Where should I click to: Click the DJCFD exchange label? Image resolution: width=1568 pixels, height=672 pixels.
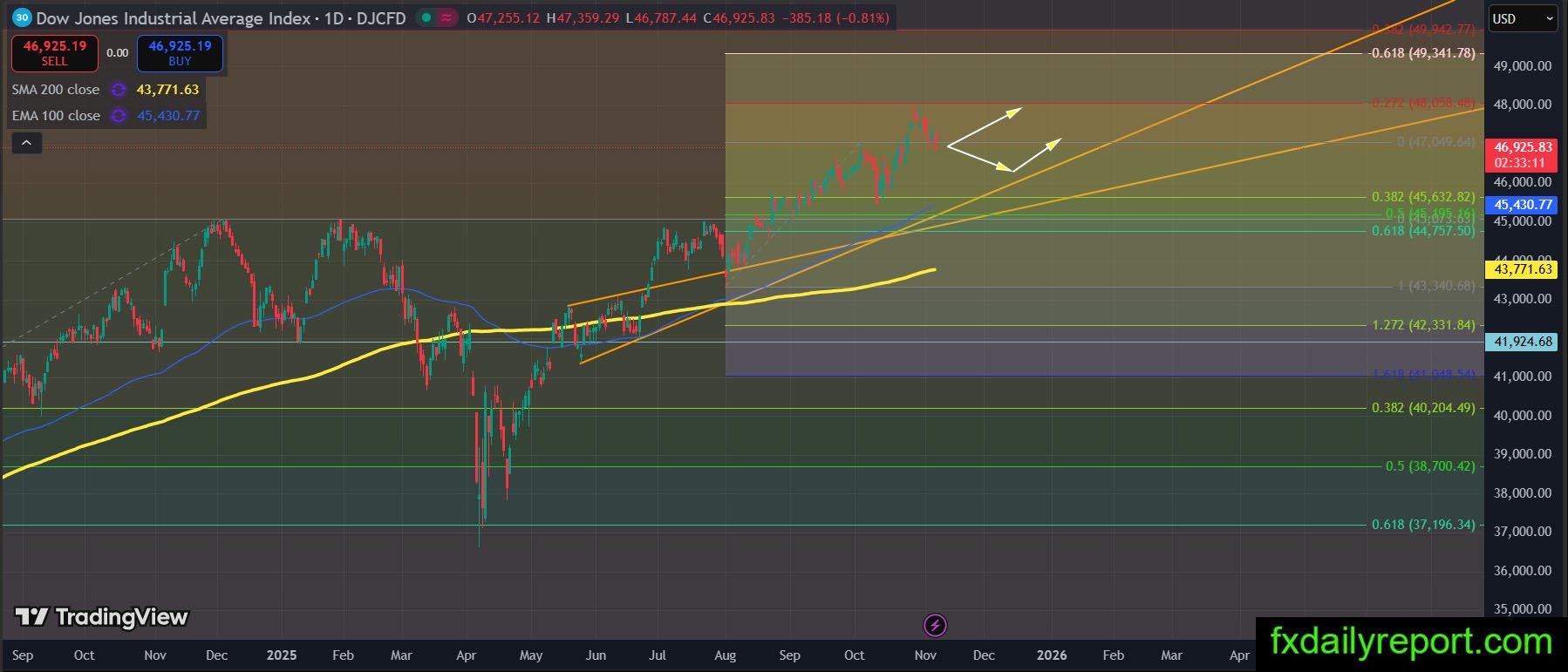click(x=381, y=17)
